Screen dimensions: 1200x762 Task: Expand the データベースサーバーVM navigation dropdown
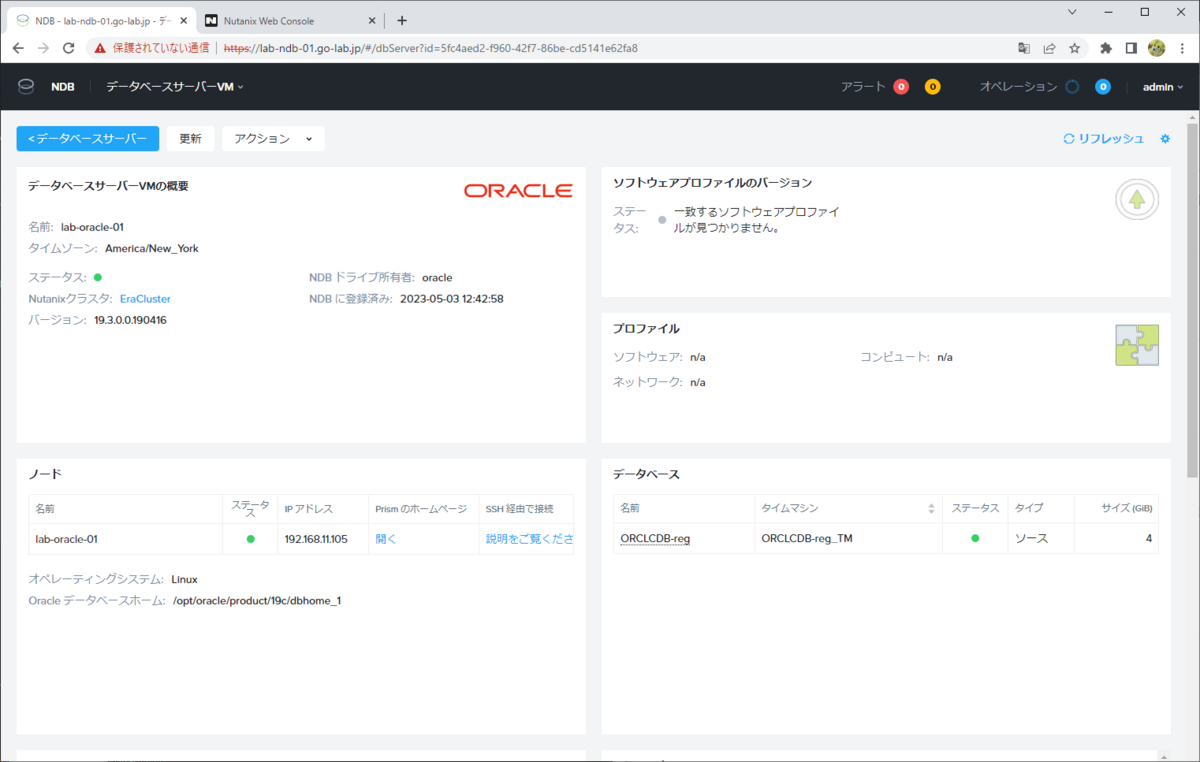click(175, 87)
